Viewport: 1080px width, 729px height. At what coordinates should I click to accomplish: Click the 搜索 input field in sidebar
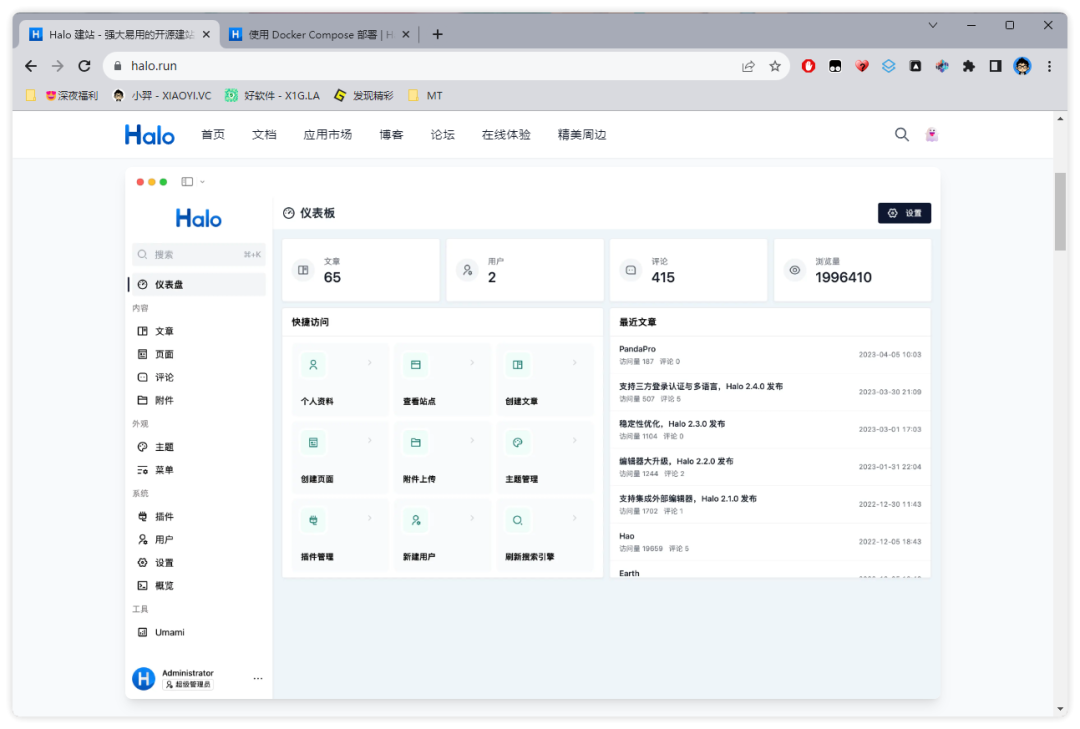(199, 255)
